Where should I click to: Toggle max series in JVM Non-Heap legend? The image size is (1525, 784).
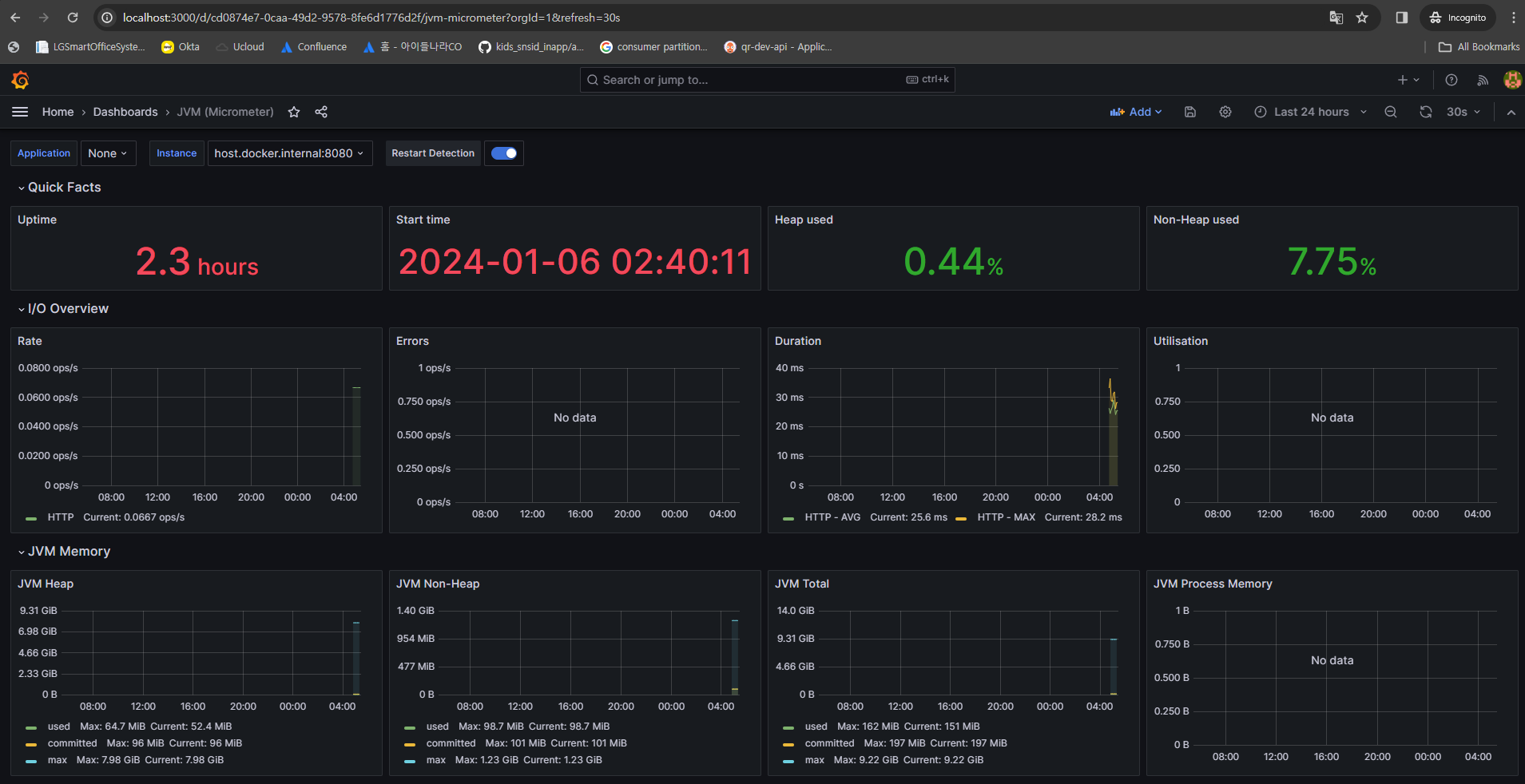tap(436, 760)
